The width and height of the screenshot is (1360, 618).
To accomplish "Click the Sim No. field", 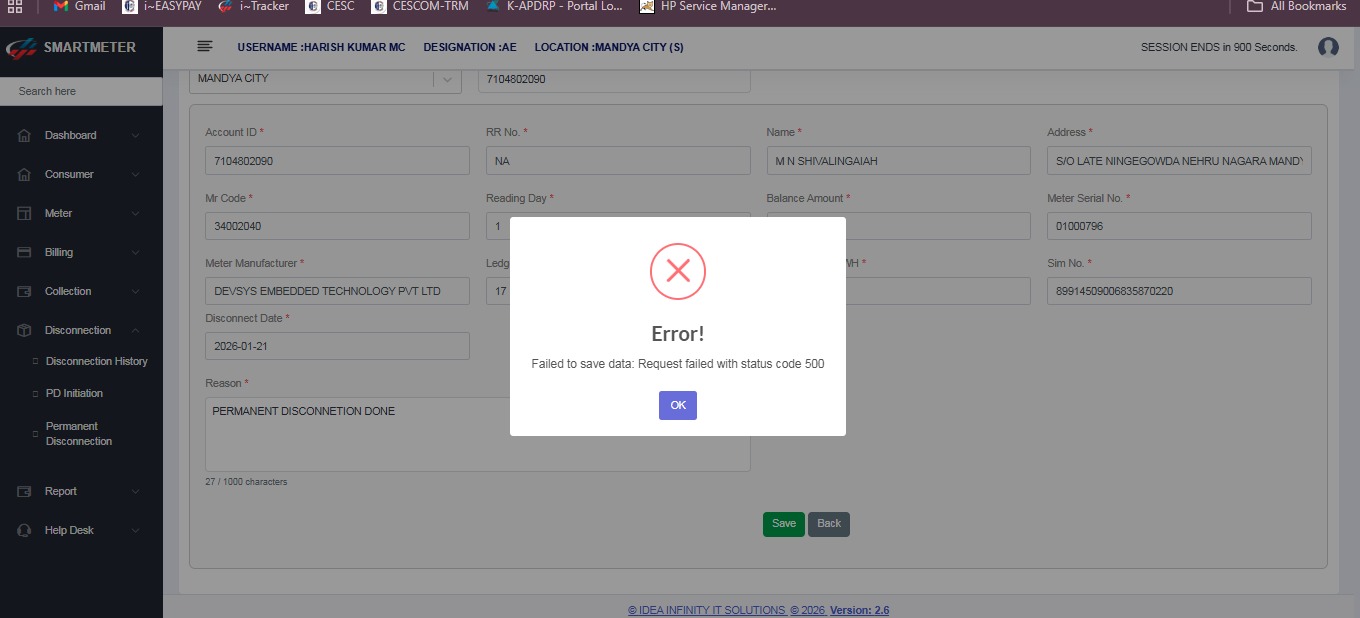I will pyautogui.click(x=1179, y=291).
